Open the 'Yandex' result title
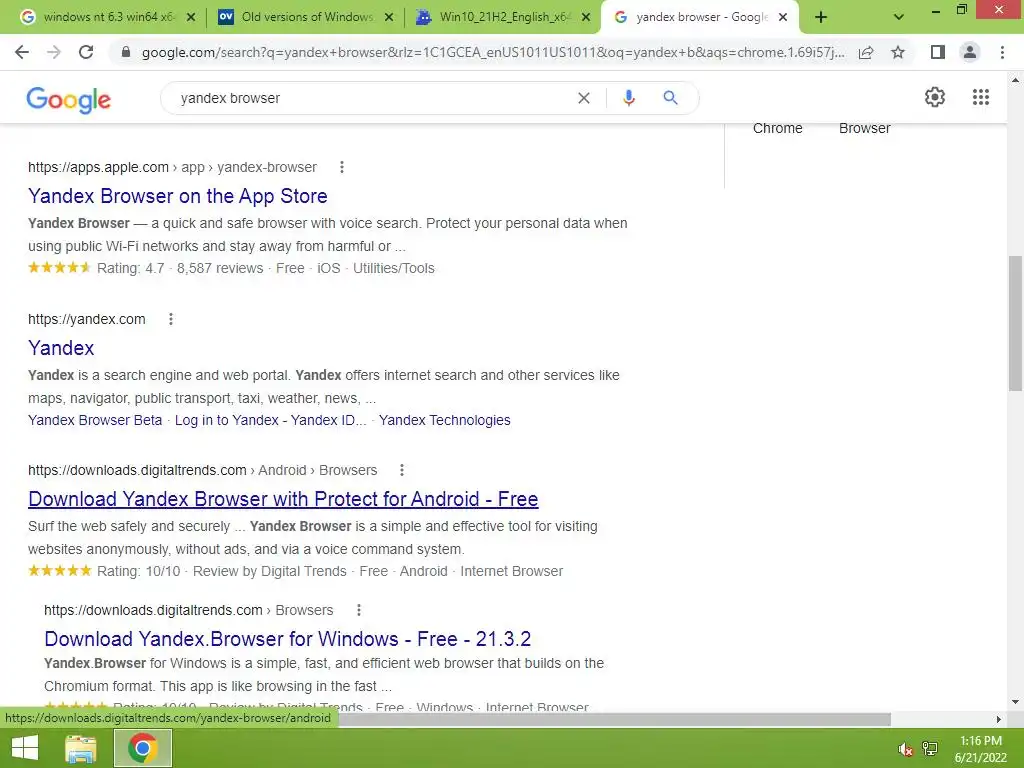 tap(61, 348)
